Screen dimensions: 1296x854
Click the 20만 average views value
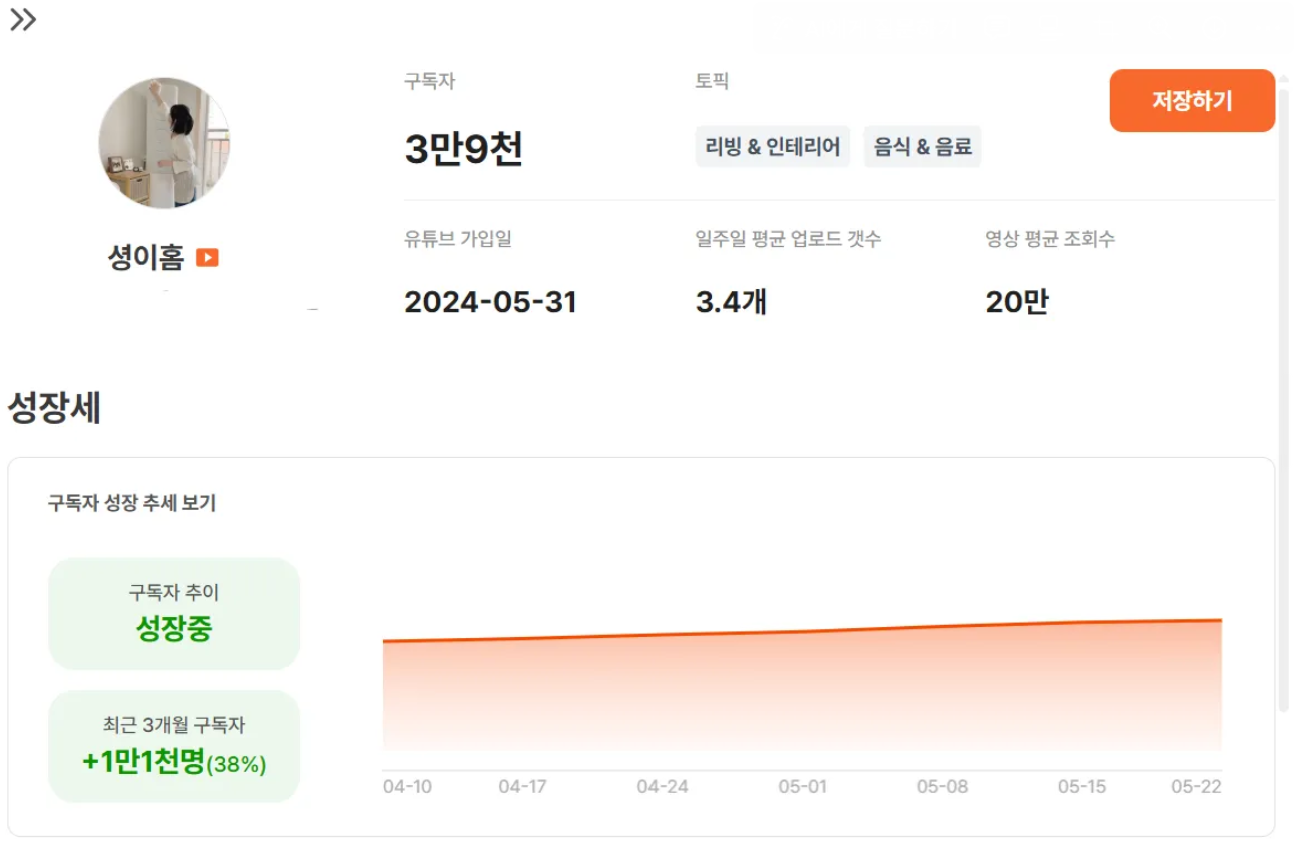coord(1017,302)
